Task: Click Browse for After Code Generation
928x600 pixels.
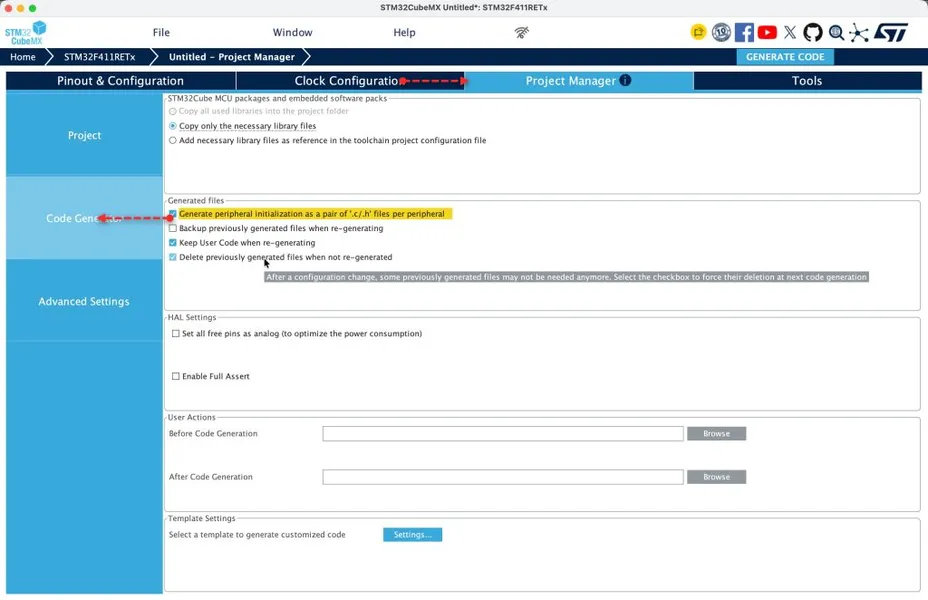Action: tap(716, 477)
